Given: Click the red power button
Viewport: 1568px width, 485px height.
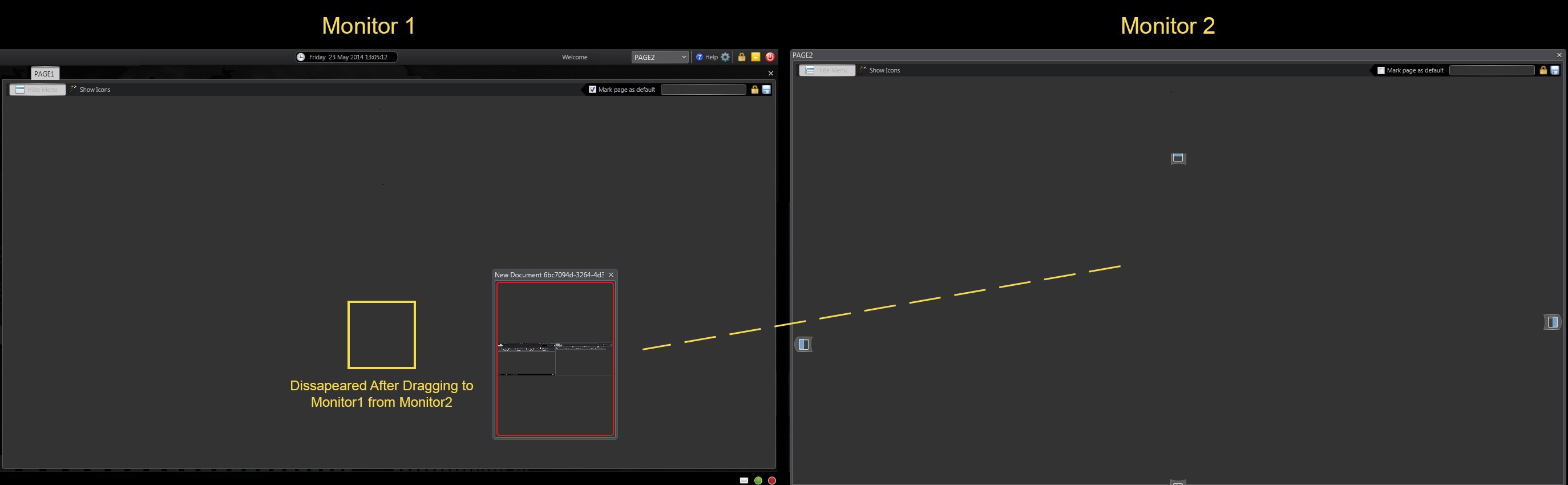Looking at the screenshot, I should pyautogui.click(x=770, y=57).
